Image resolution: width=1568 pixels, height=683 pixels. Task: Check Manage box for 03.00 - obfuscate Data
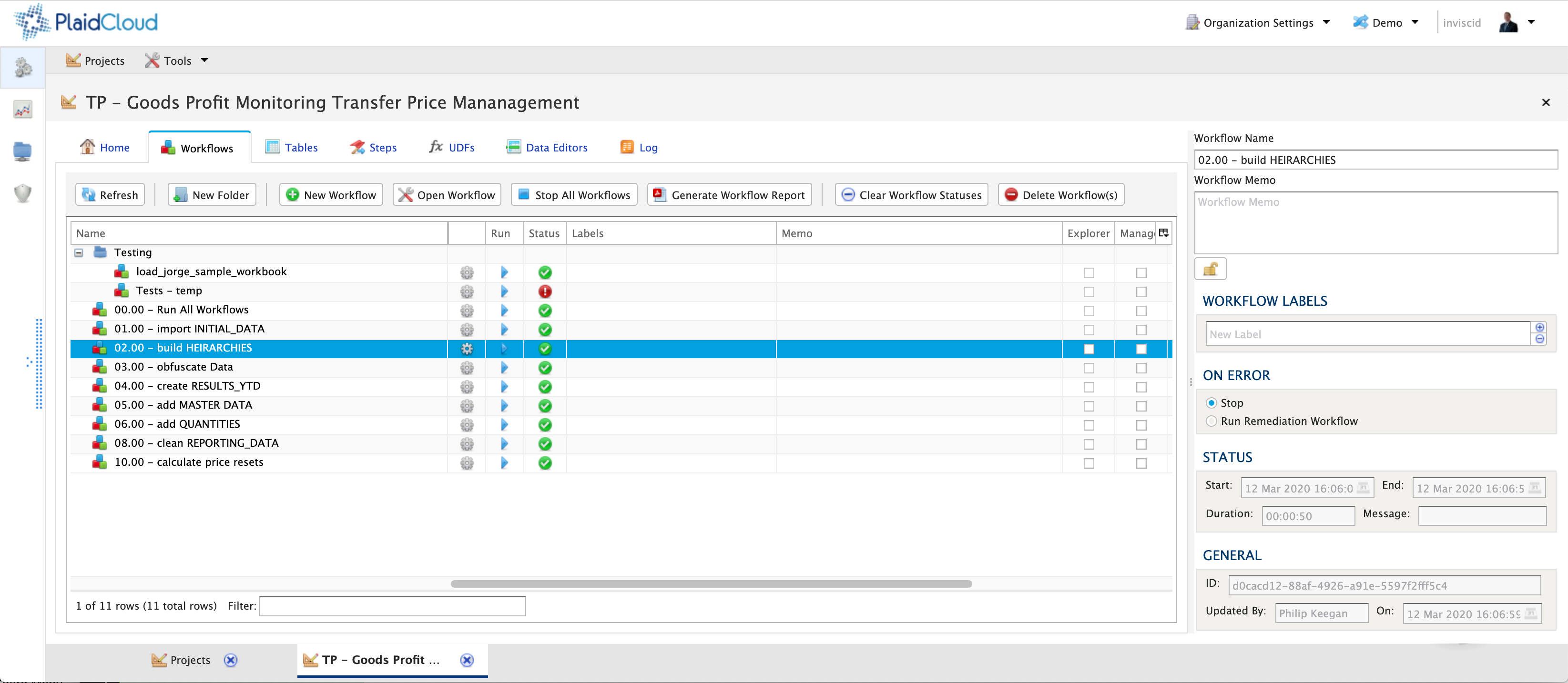pyautogui.click(x=1140, y=367)
